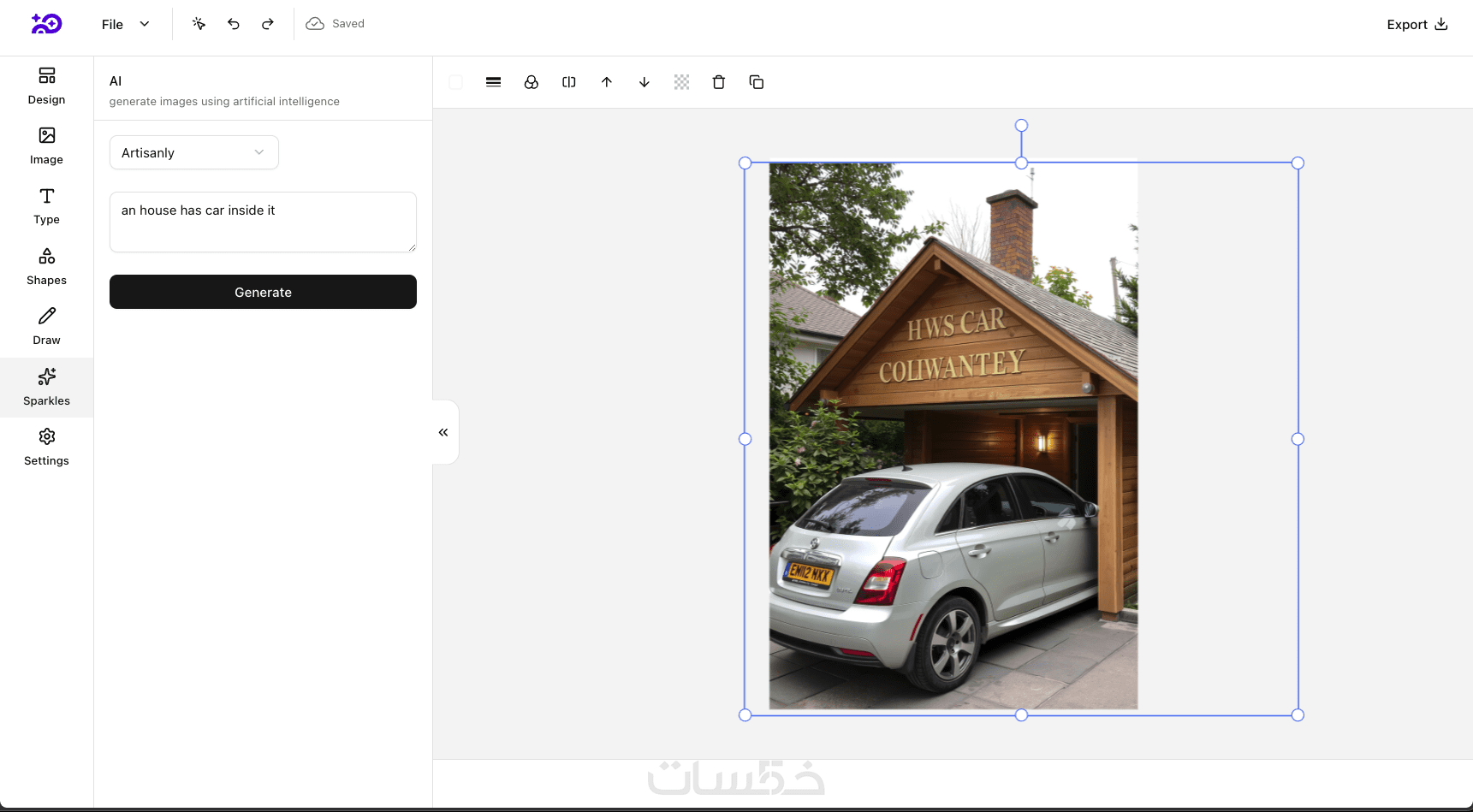Click the top-left selection handle
The image size is (1473, 812).
pyautogui.click(x=745, y=163)
